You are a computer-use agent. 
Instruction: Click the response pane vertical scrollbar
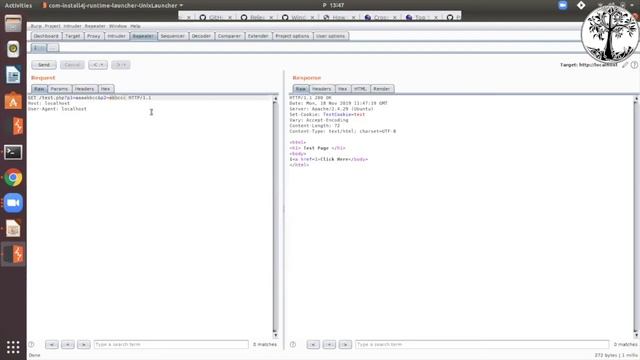coord(636,217)
